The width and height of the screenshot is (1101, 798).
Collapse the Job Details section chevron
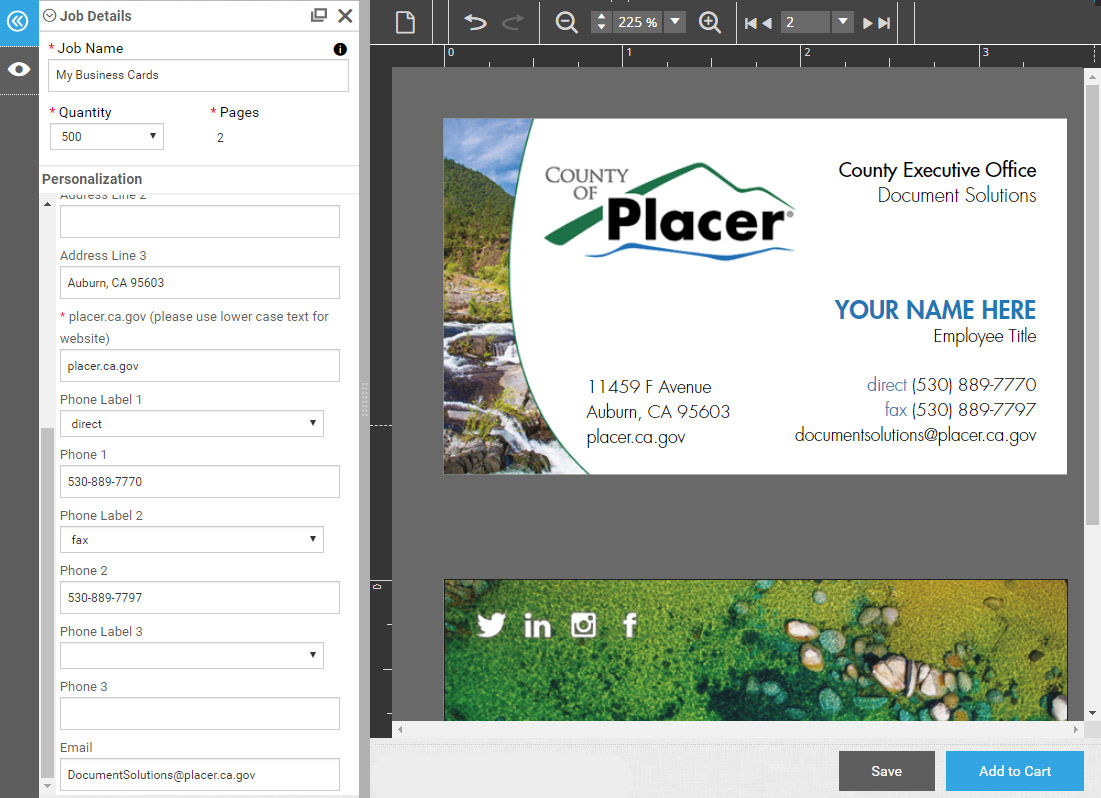pyautogui.click(x=49, y=15)
